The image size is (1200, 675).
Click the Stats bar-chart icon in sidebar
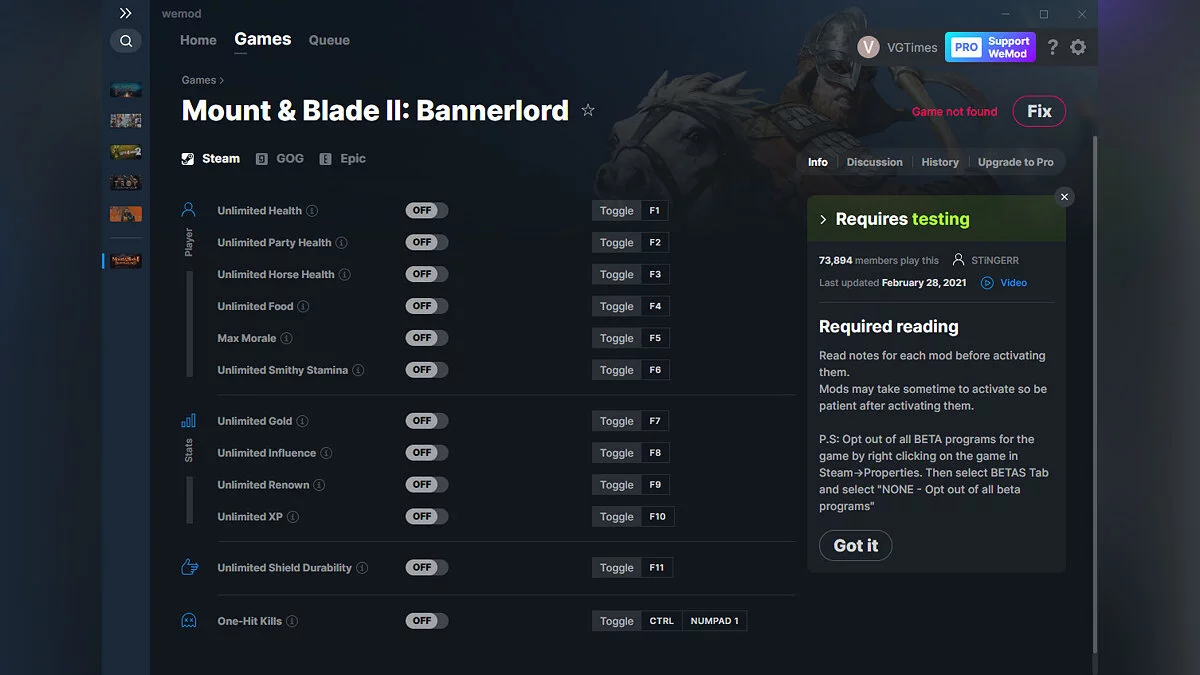tap(188, 420)
